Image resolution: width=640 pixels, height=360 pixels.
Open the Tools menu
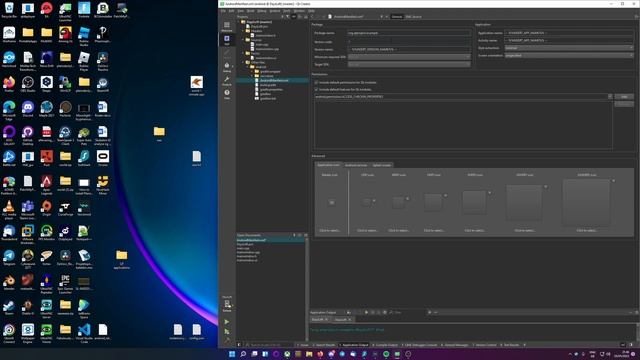(287, 11)
